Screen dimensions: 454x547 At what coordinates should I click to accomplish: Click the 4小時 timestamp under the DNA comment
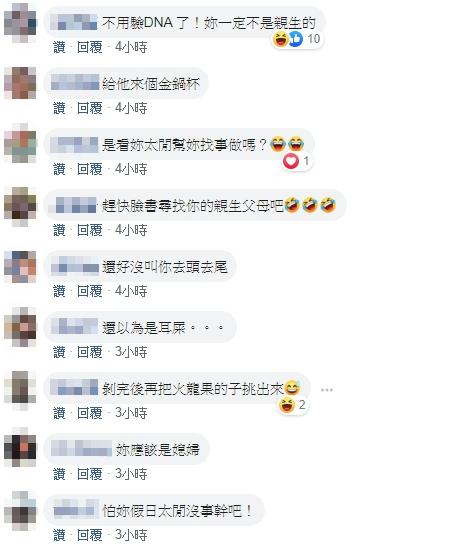(x=131, y=47)
